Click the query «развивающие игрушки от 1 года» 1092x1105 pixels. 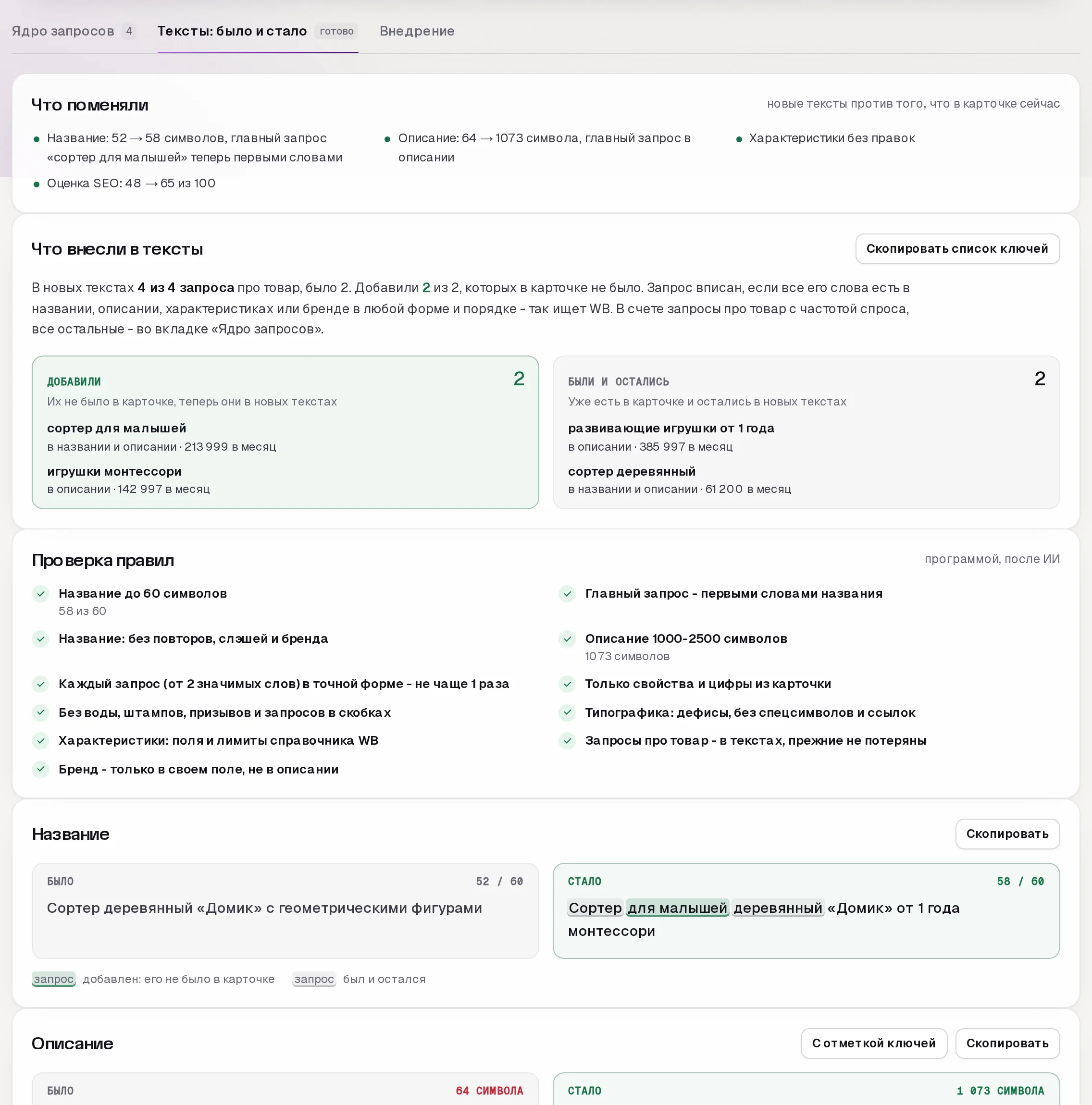point(671,428)
